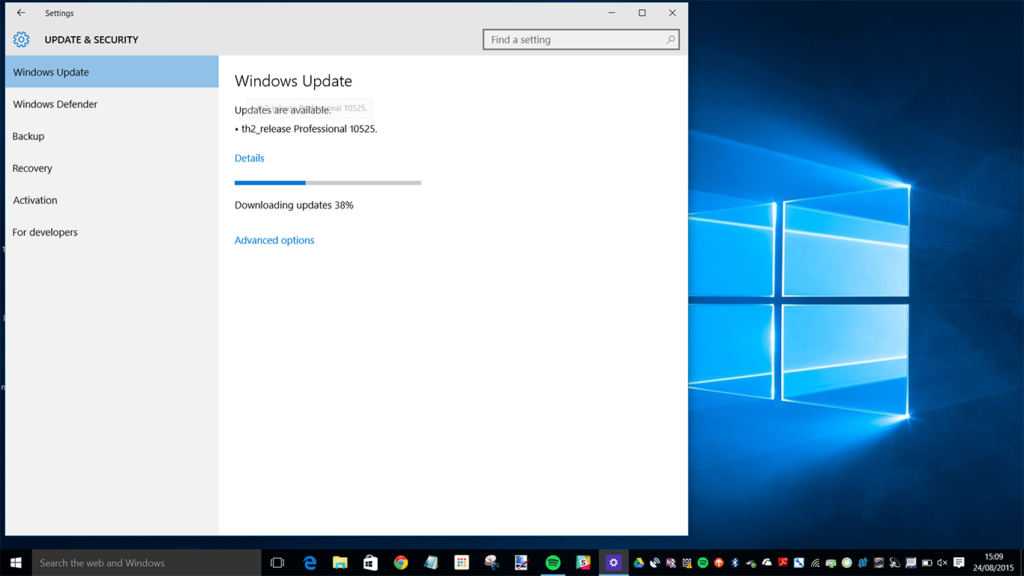This screenshot has width=1024, height=576.
Task: Open the For developers section
Action: click(x=45, y=232)
